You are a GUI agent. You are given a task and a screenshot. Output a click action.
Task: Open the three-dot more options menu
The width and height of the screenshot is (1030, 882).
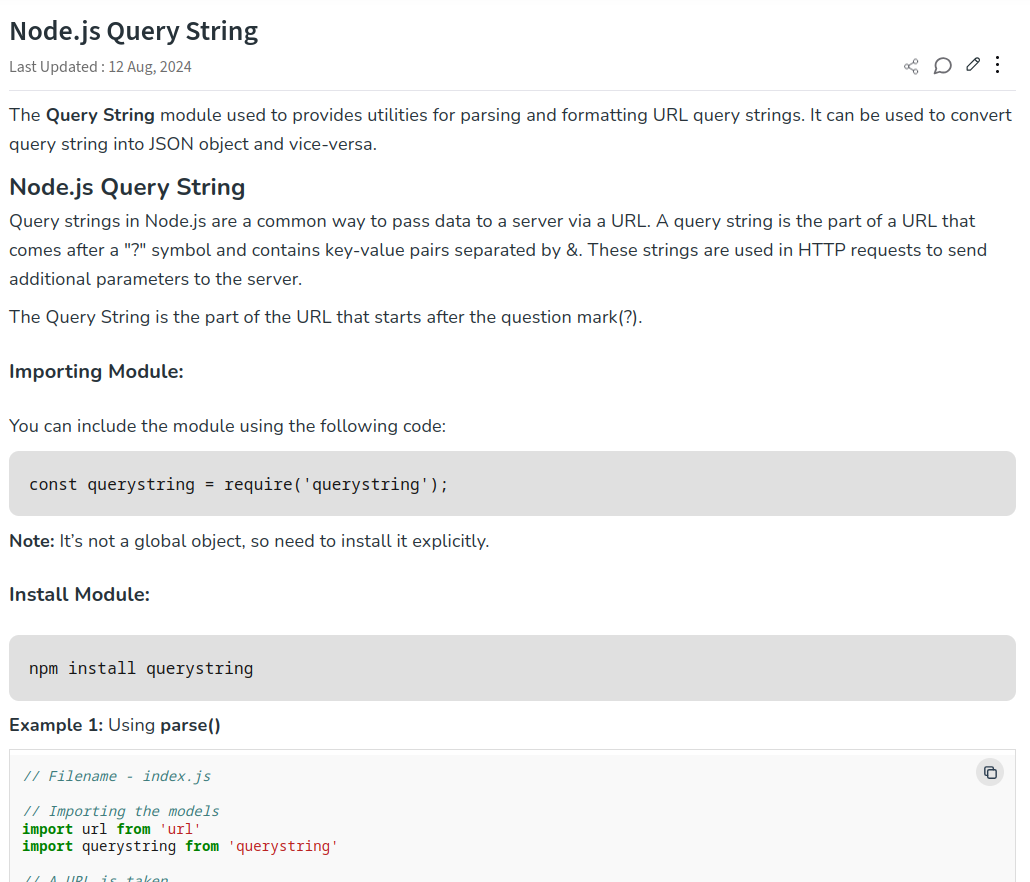pos(997,65)
